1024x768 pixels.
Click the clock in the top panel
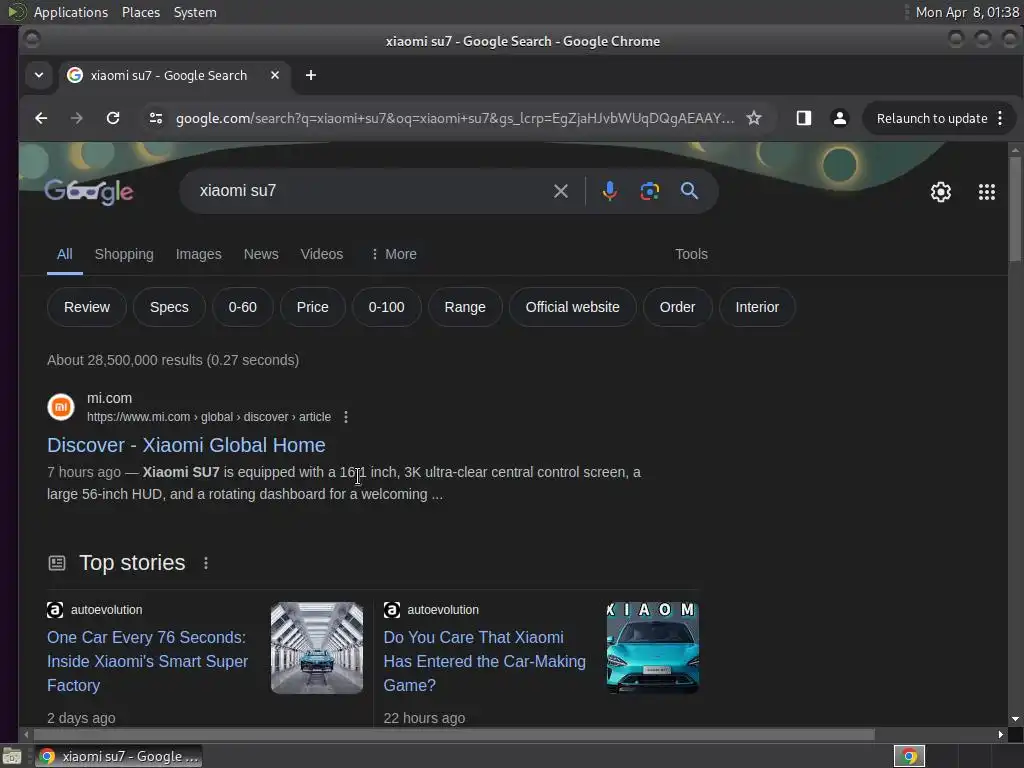(x=967, y=12)
